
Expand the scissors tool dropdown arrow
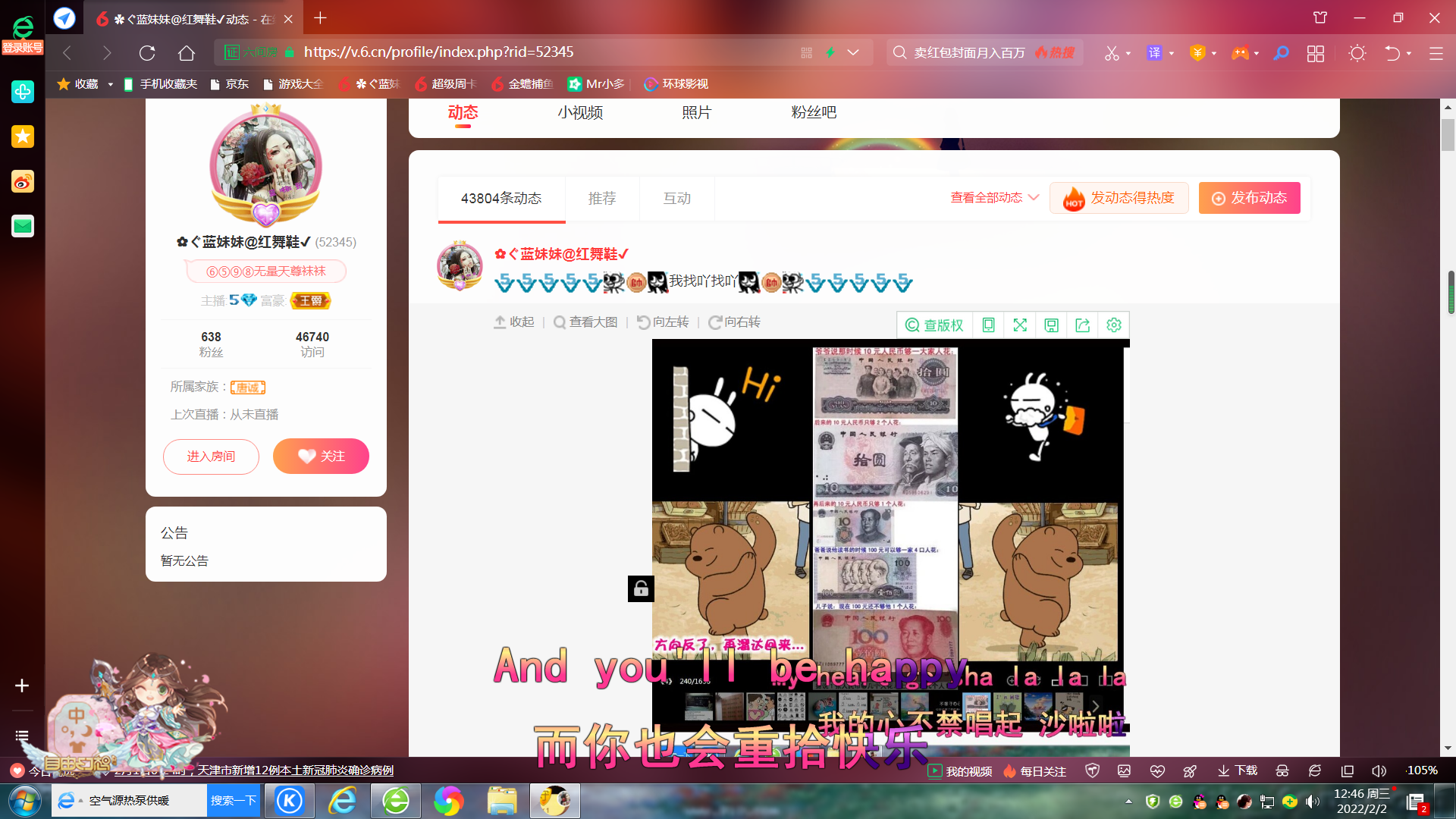pos(1128,54)
